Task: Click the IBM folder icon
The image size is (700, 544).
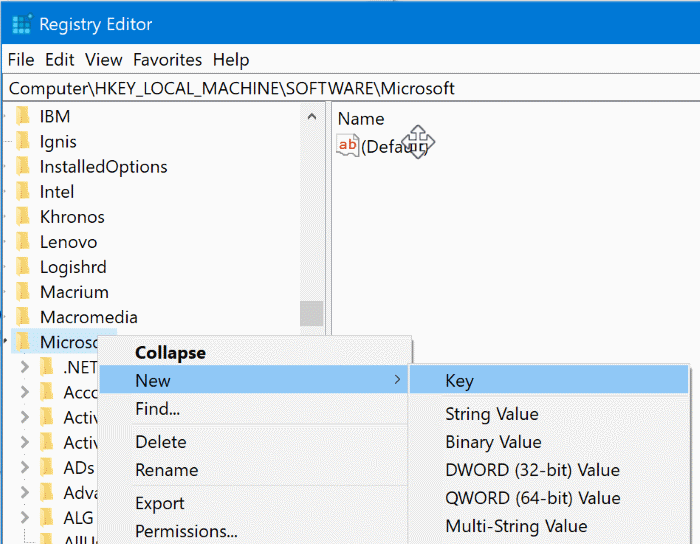Action: (23, 116)
